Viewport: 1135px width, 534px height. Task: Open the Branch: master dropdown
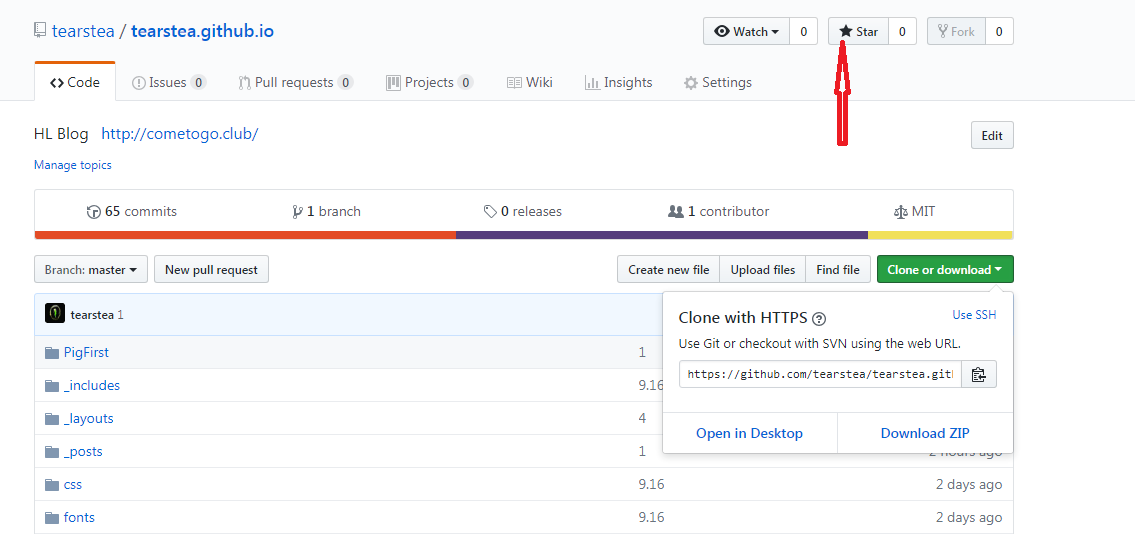coord(90,269)
